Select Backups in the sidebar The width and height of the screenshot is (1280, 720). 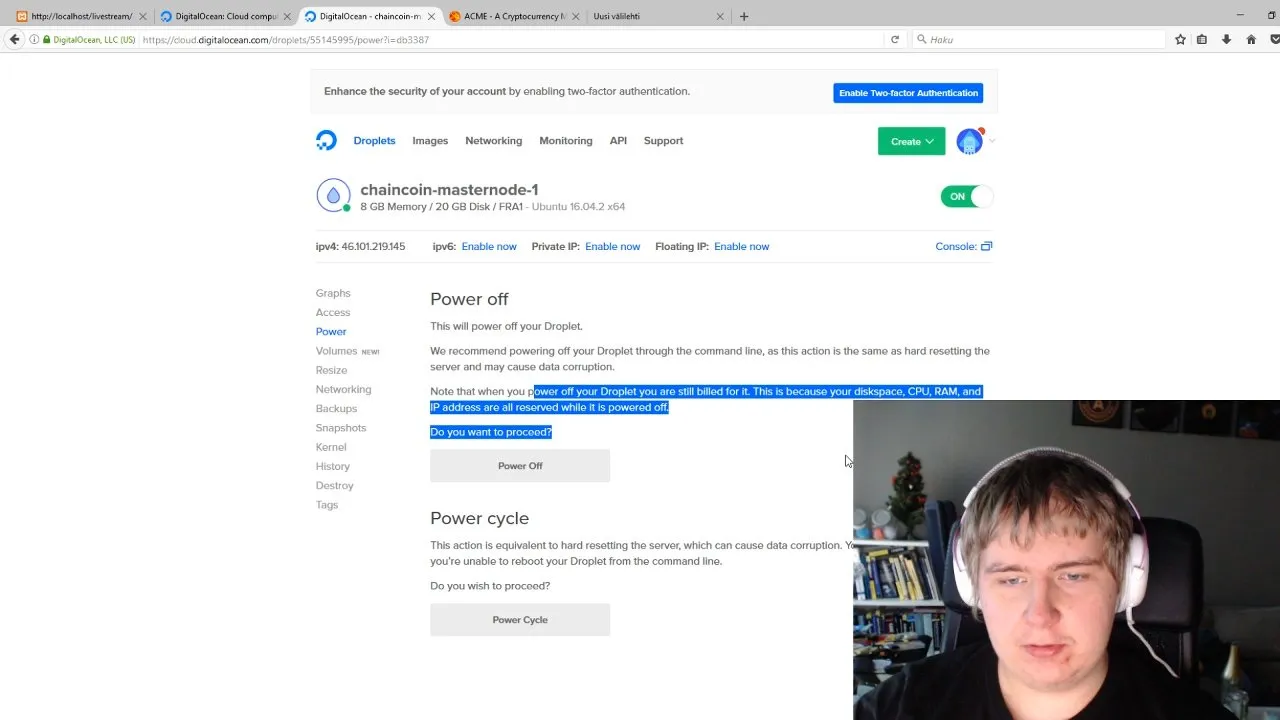pyautogui.click(x=336, y=408)
